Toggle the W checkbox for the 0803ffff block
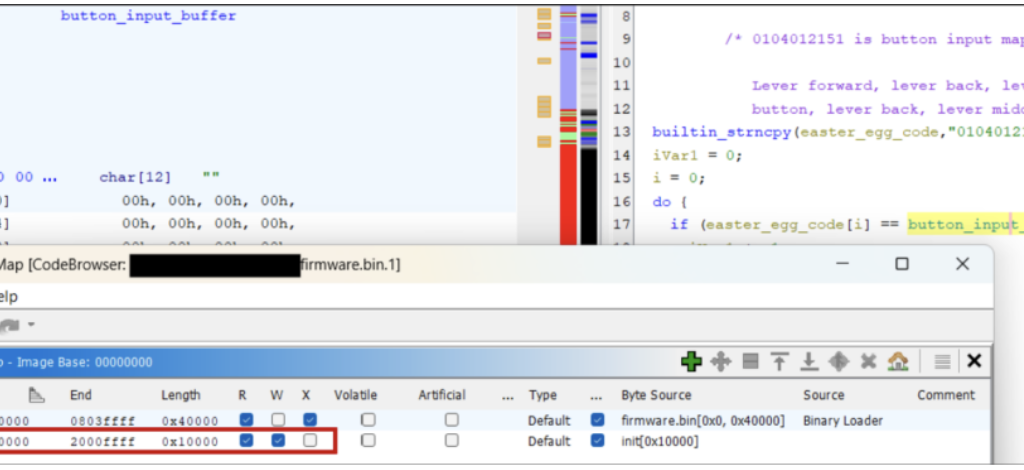 (x=279, y=420)
